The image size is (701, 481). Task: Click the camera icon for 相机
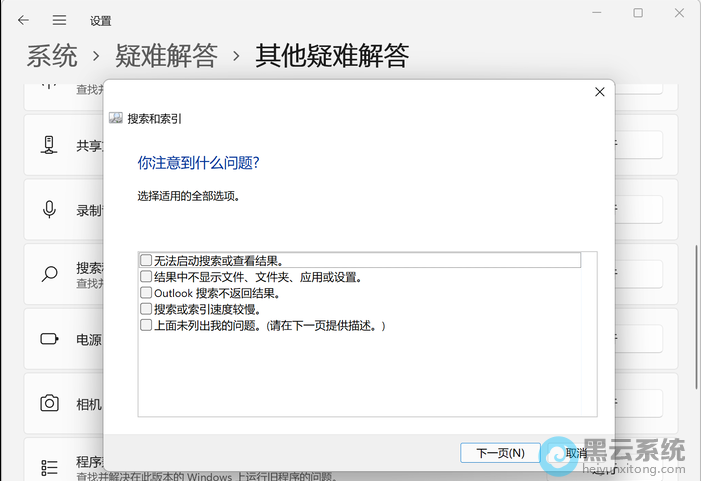point(49,404)
